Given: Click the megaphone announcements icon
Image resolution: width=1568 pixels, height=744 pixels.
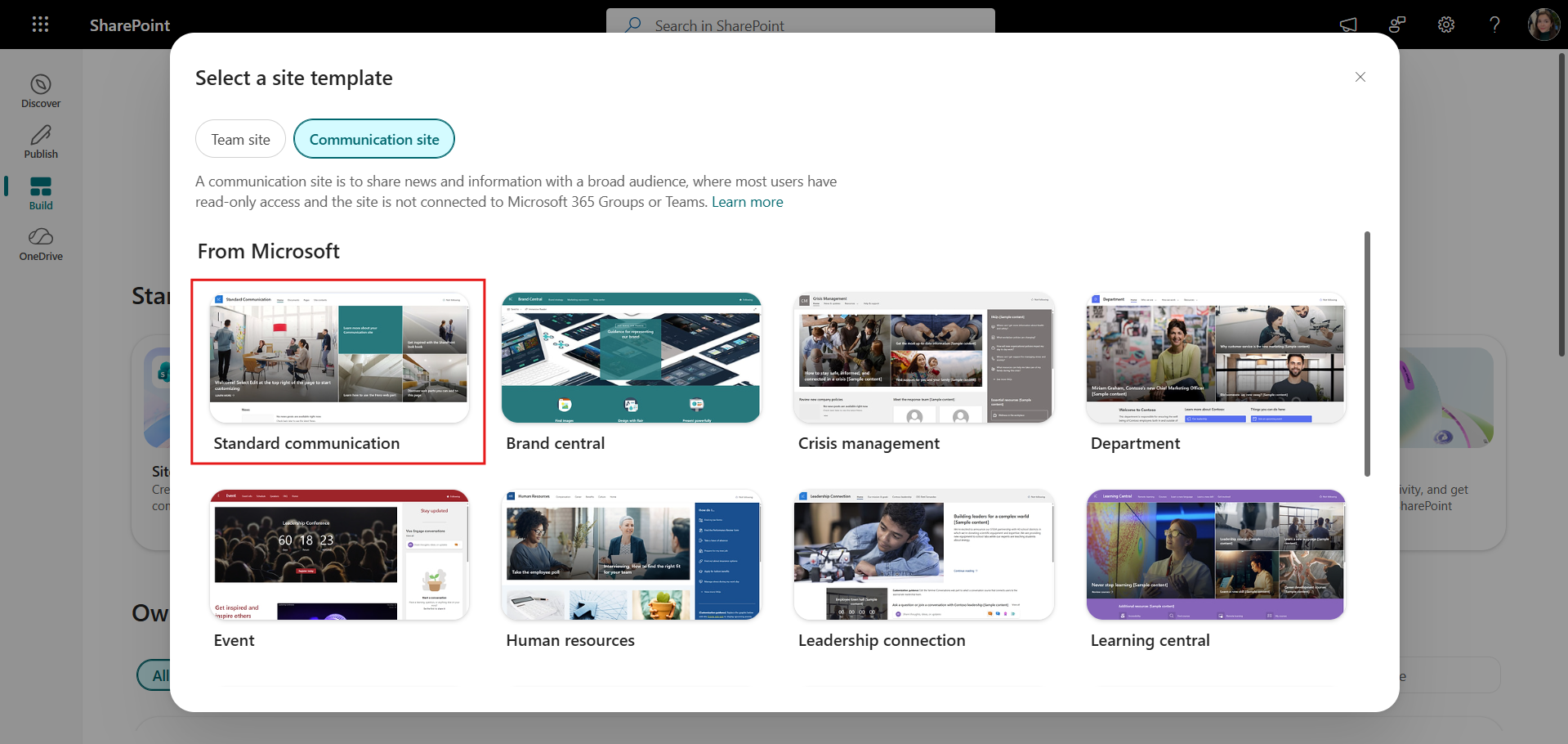Looking at the screenshot, I should click(1348, 25).
